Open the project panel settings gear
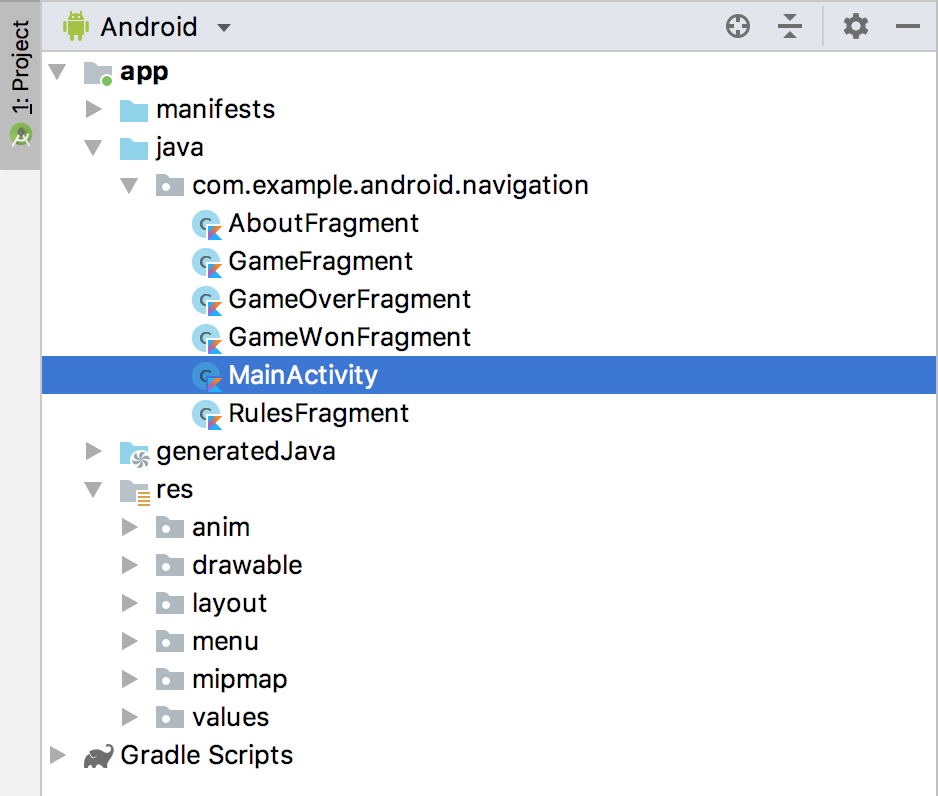The width and height of the screenshot is (938, 796). 856,27
